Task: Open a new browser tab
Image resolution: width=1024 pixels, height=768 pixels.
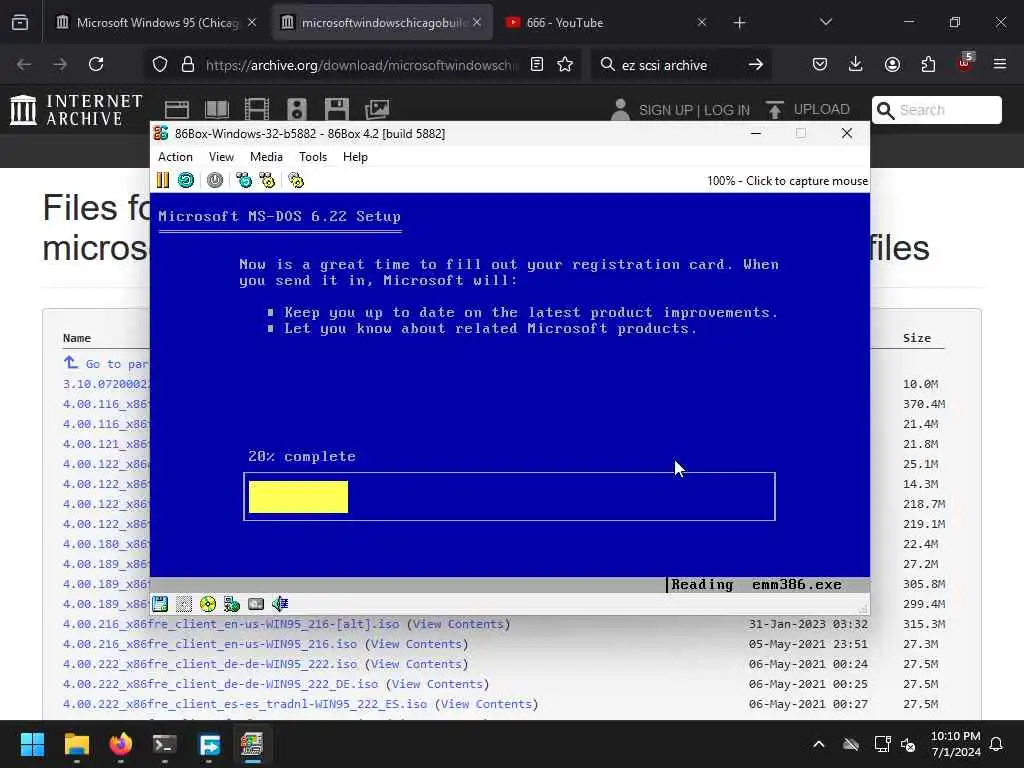Action: pos(739,23)
